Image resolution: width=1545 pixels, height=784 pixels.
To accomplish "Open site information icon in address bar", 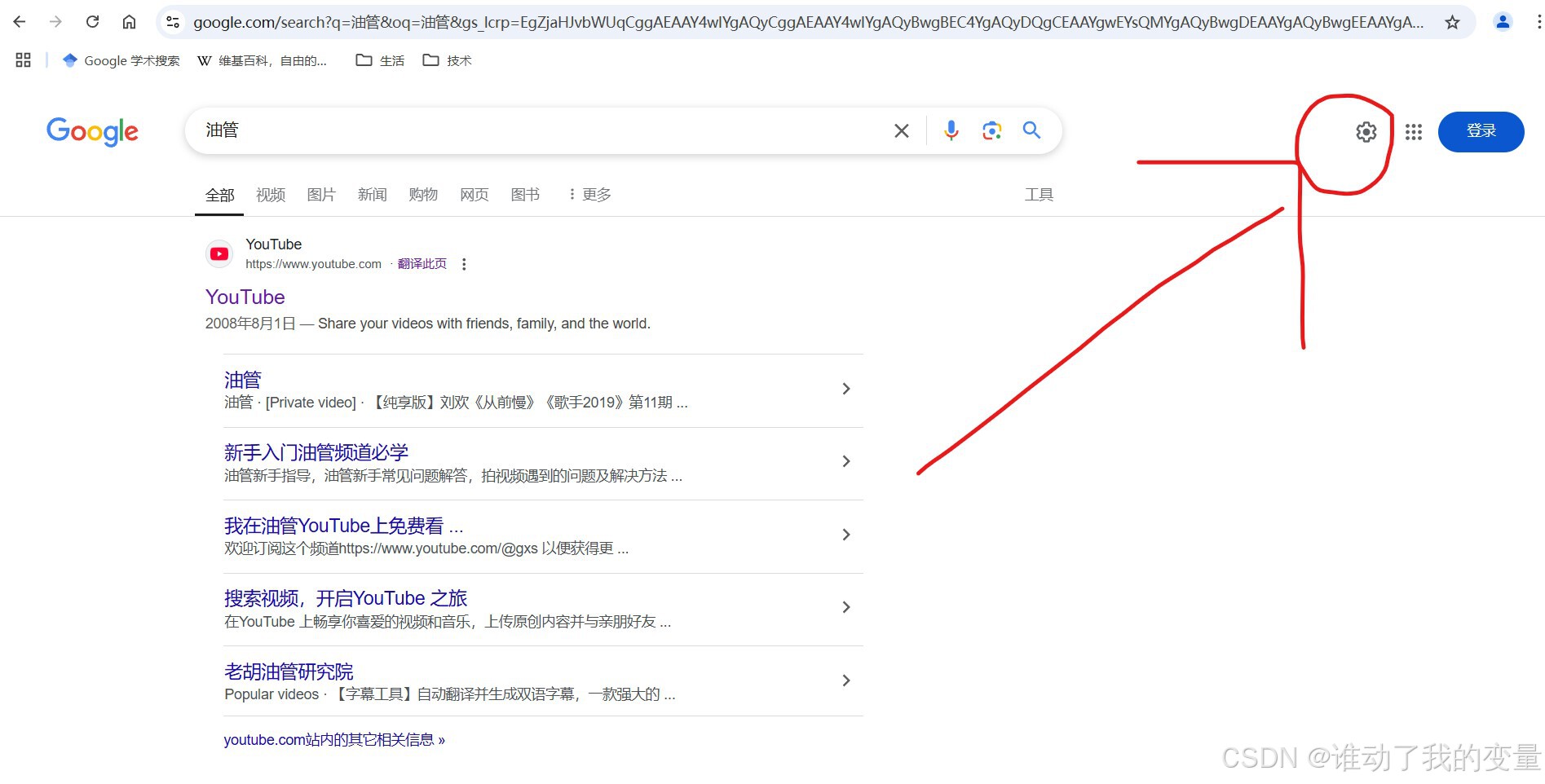I will pyautogui.click(x=173, y=23).
